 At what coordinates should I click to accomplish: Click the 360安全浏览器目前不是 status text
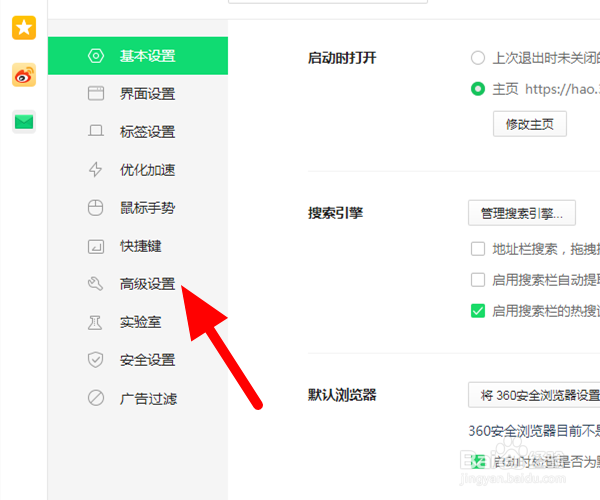pos(534,431)
